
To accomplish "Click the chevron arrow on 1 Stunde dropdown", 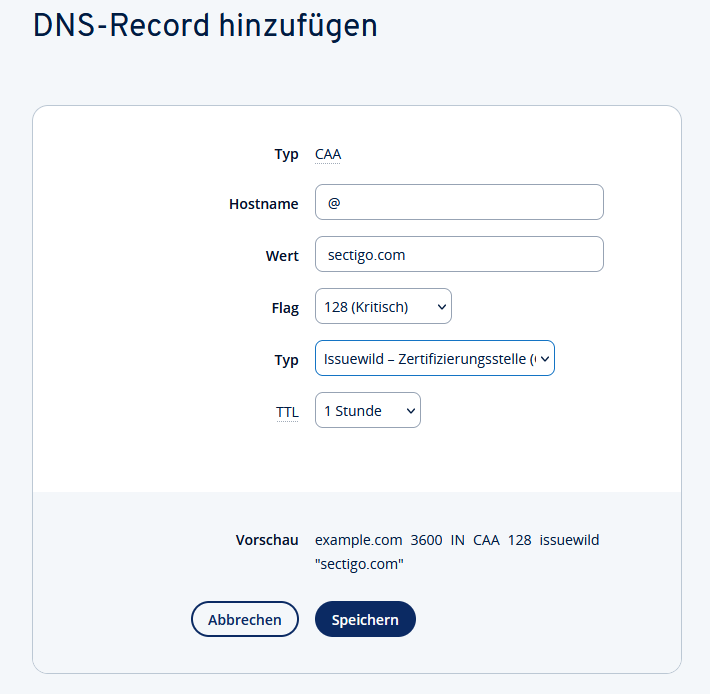I will [x=411, y=411].
